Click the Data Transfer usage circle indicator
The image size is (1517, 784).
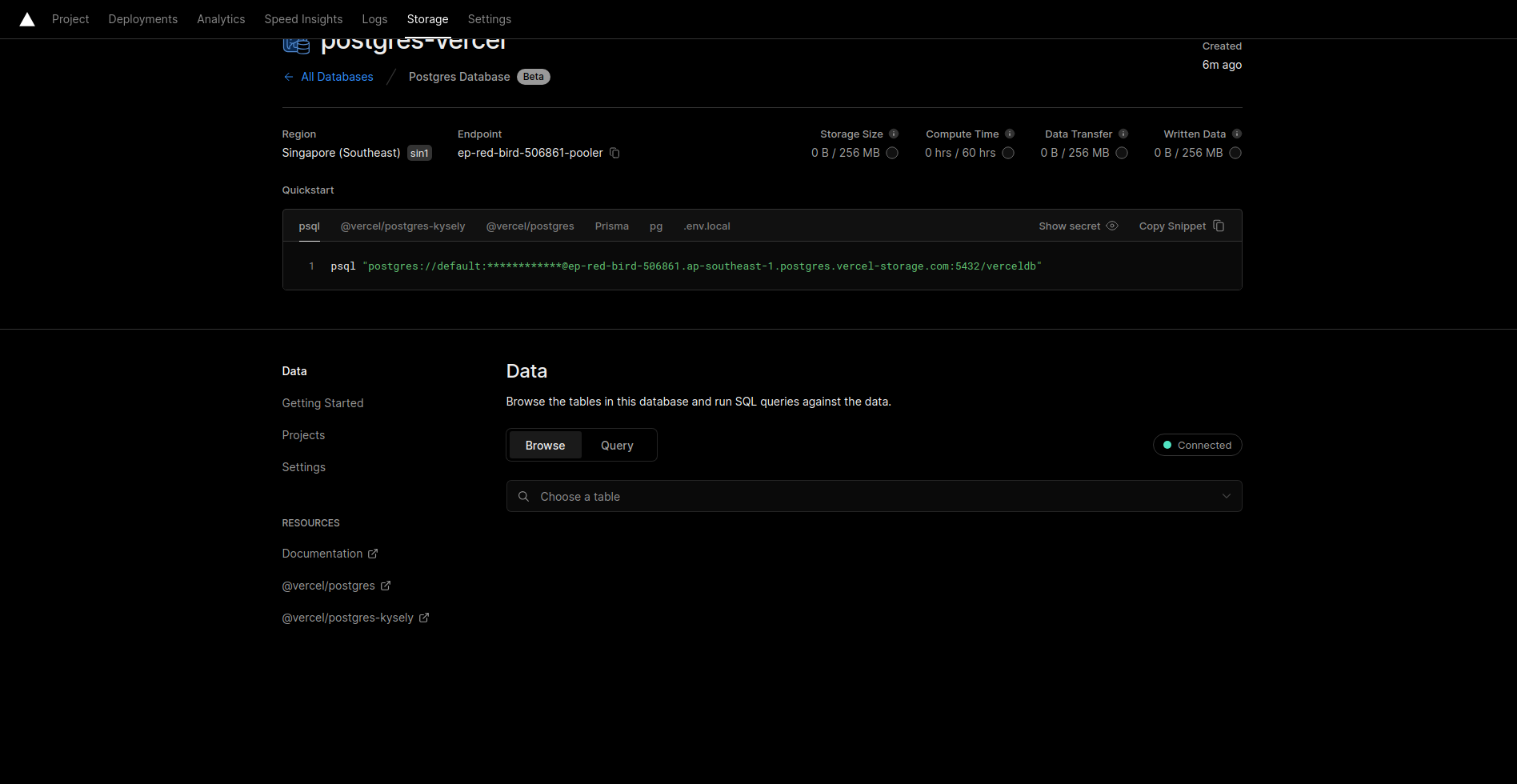click(1122, 153)
